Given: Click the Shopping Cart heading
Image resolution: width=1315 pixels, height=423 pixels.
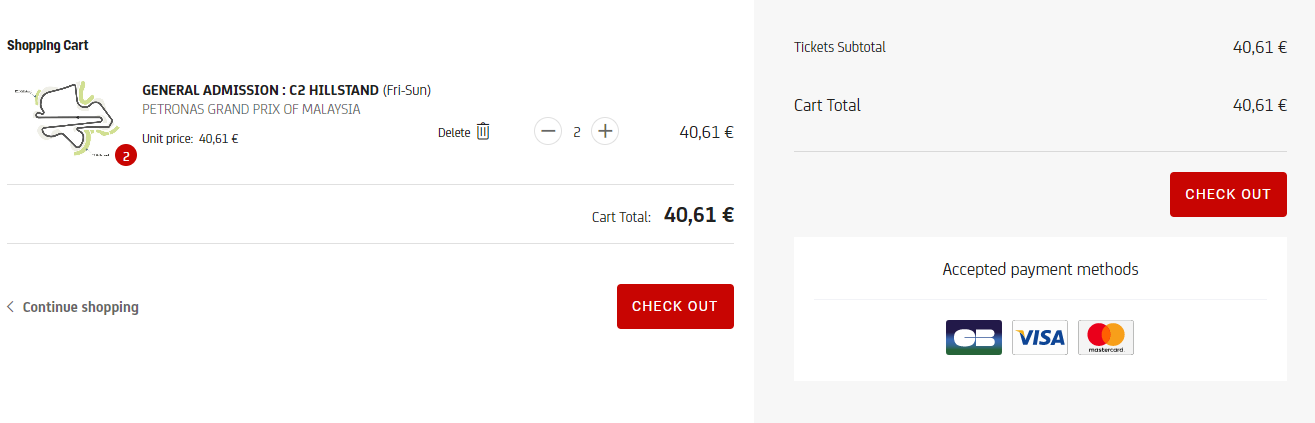Looking at the screenshot, I should (48, 45).
